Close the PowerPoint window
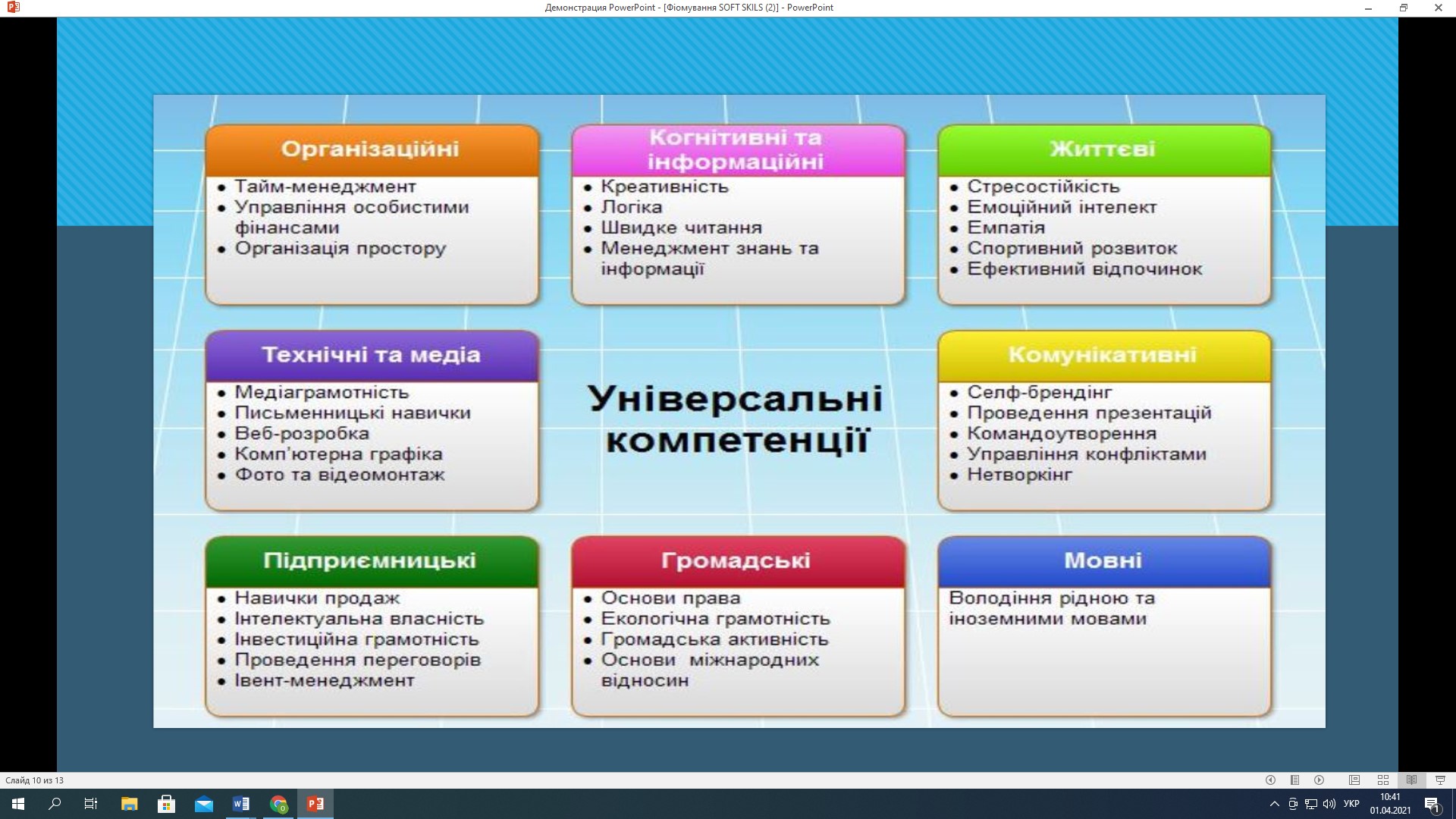The image size is (1456, 819). click(x=1439, y=8)
